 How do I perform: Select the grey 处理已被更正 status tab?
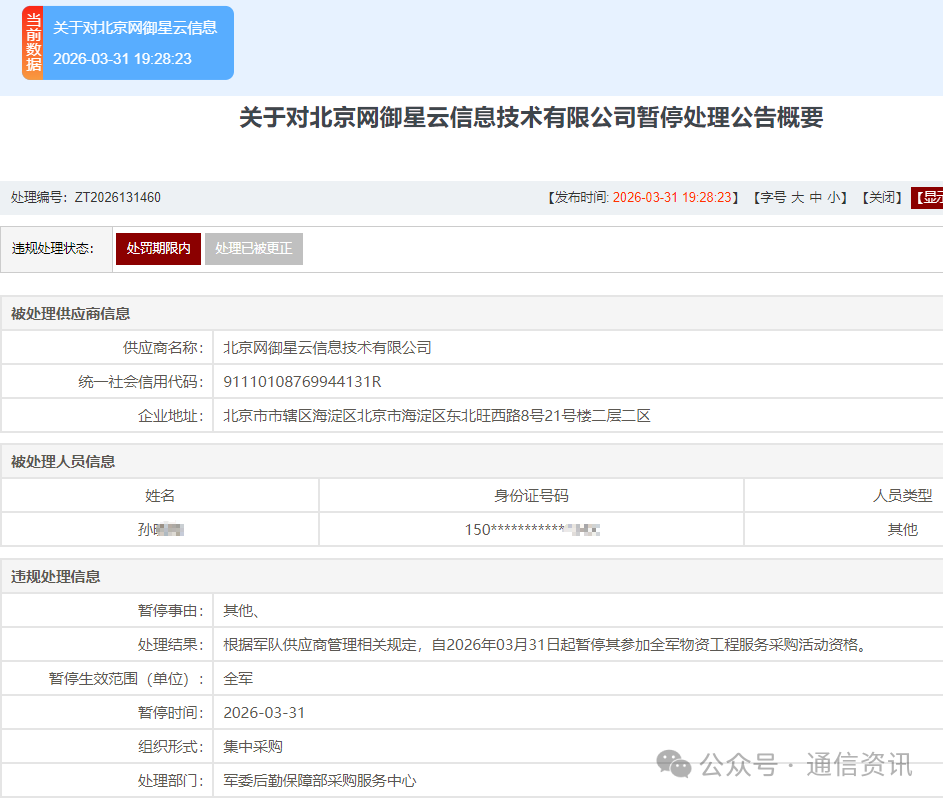[254, 249]
